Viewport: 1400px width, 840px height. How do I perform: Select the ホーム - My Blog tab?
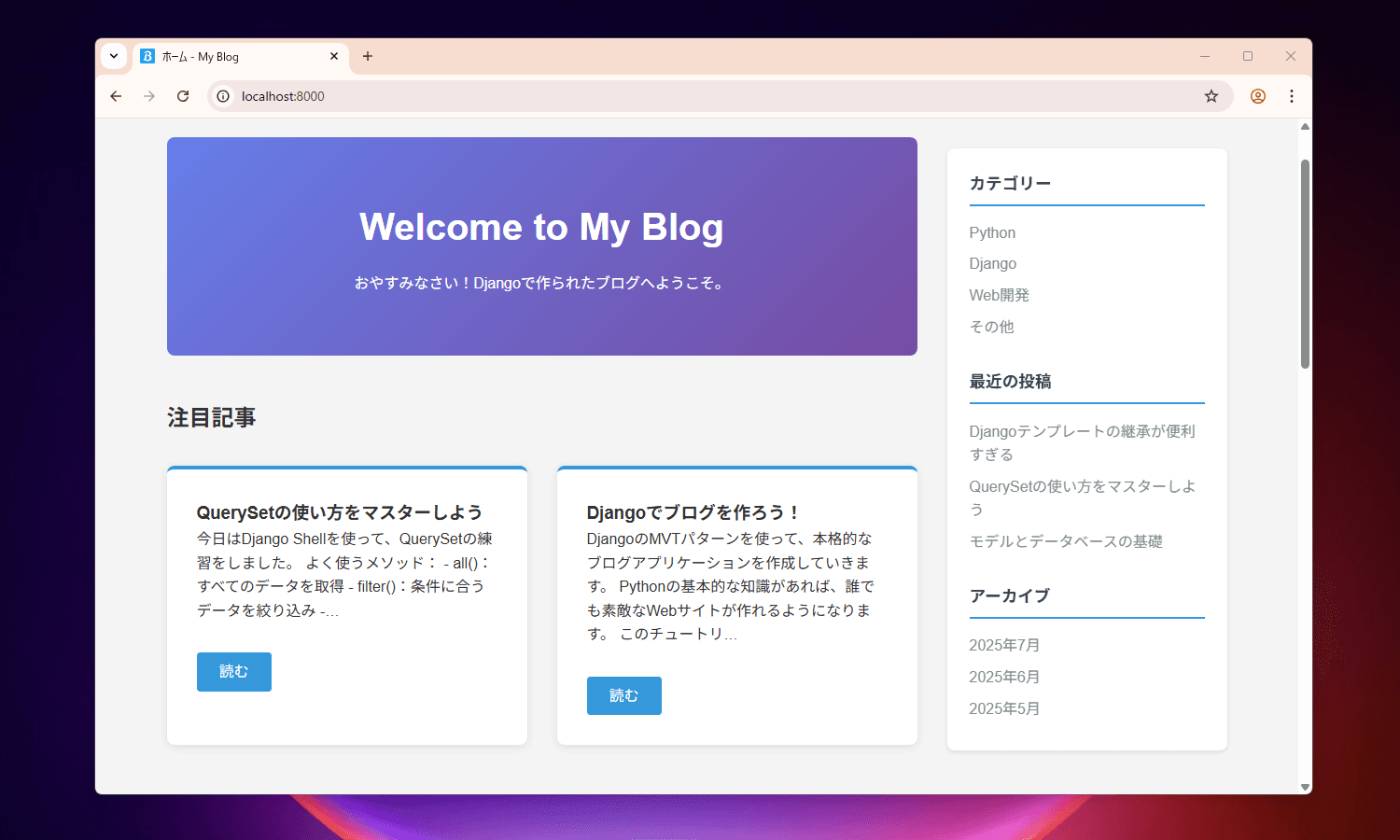point(241,57)
